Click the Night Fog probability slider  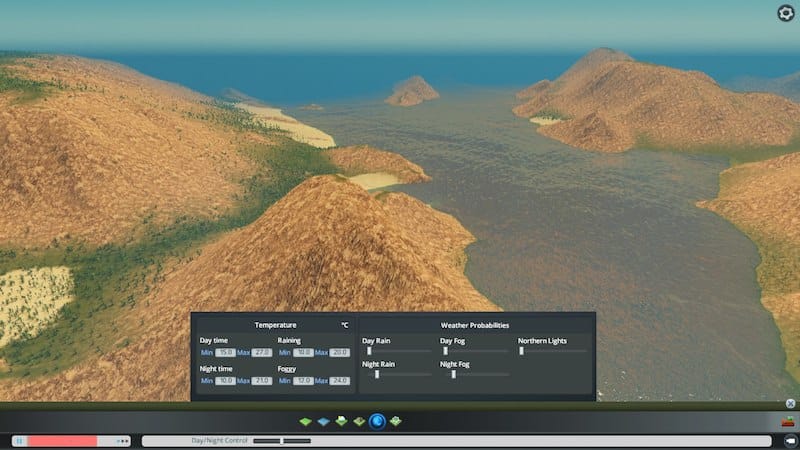click(453, 374)
